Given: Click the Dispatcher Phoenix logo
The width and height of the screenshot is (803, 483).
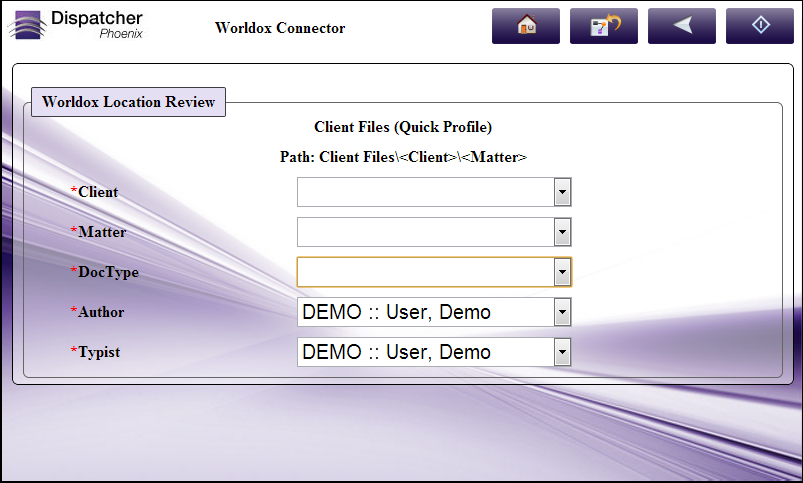Looking at the screenshot, I should click(76, 25).
